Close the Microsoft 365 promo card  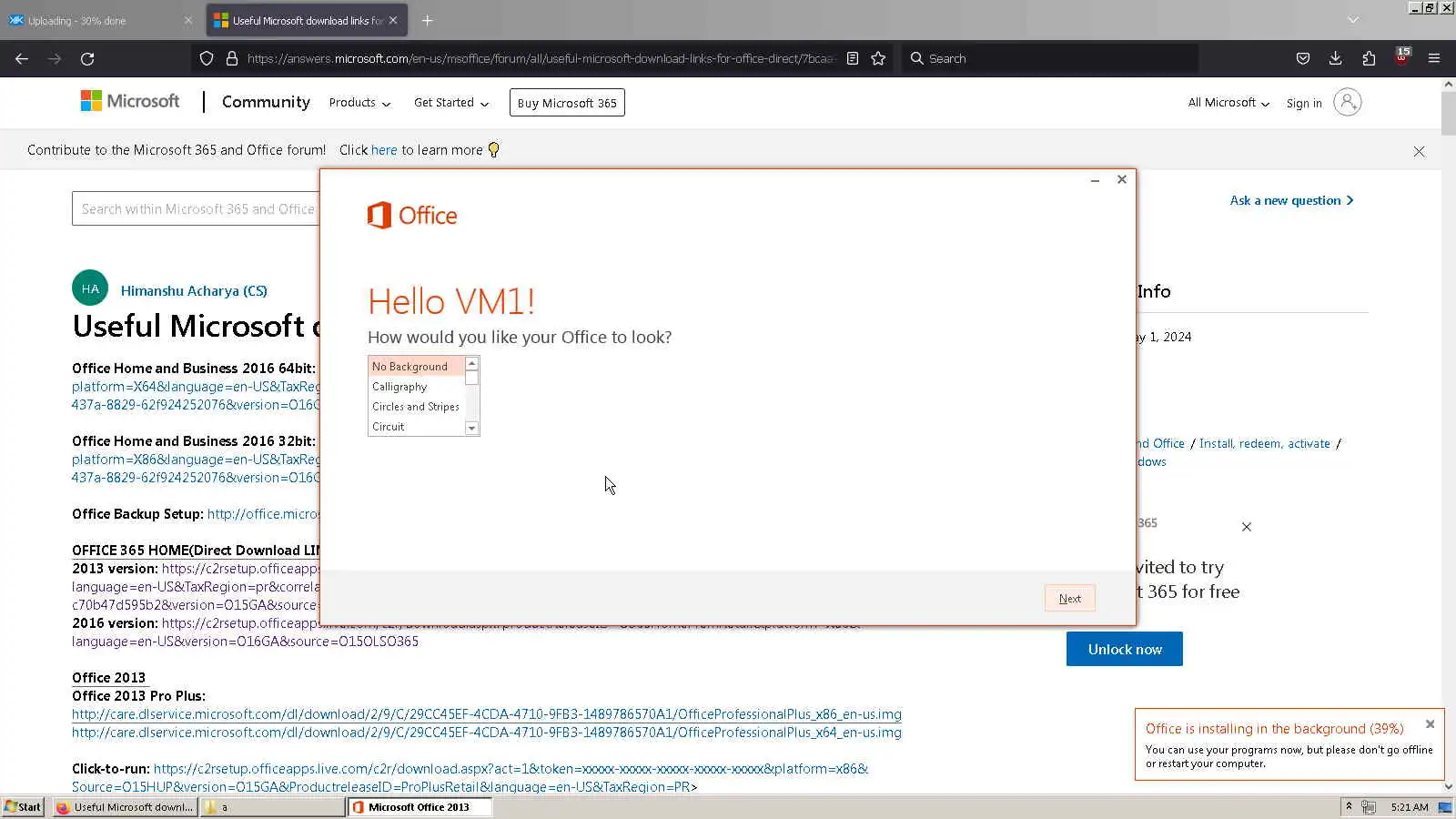(x=1247, y=527)
